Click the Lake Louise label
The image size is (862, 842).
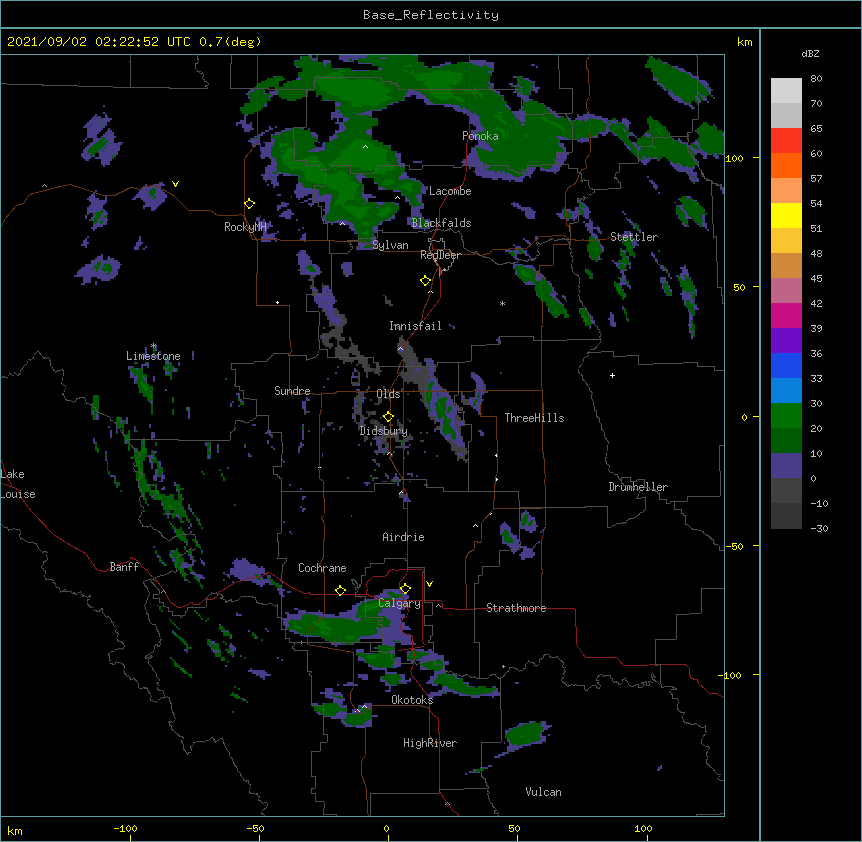[x=18, y=484]
